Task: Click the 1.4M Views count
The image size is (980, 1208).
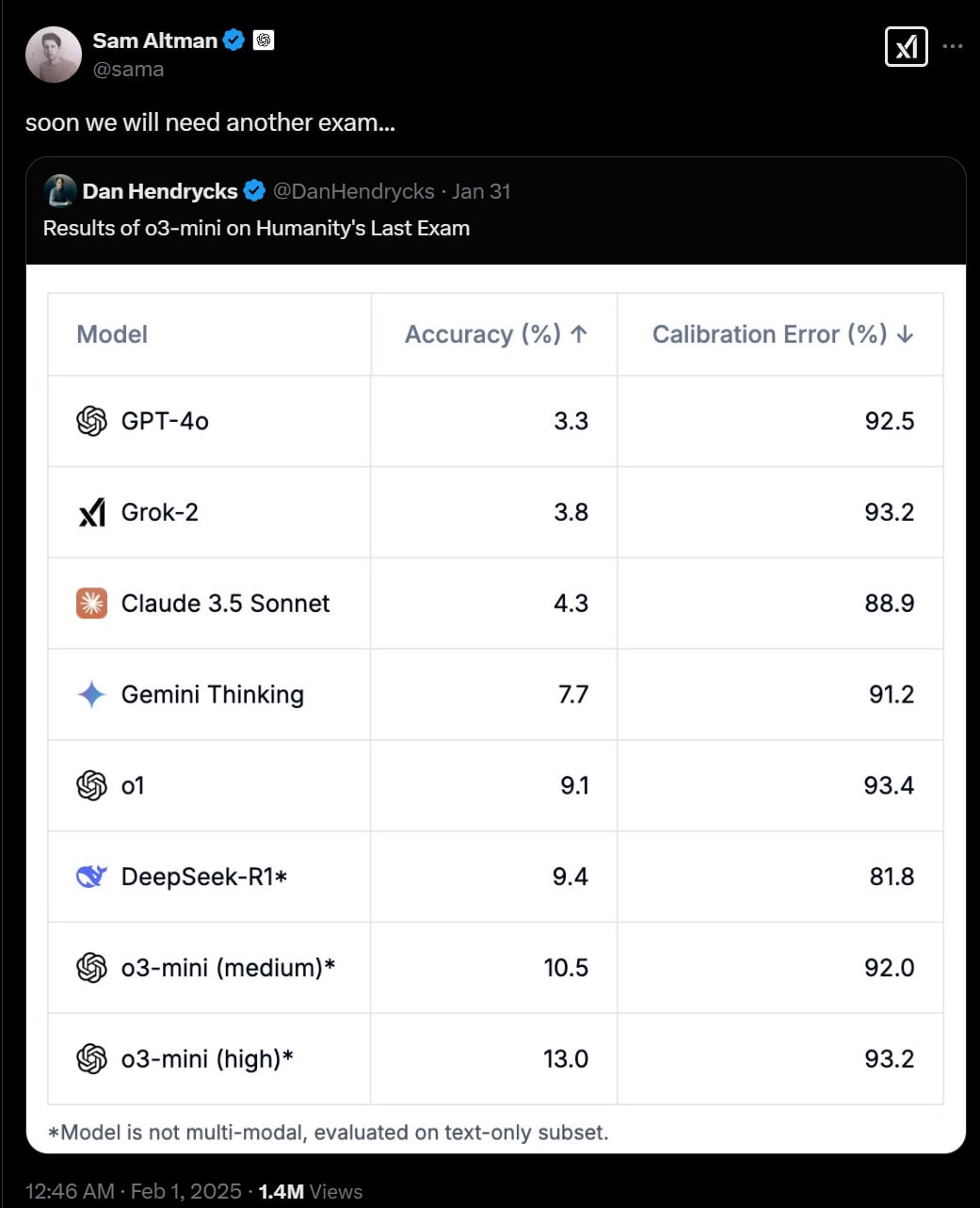Action: [x=311, y=1191]
